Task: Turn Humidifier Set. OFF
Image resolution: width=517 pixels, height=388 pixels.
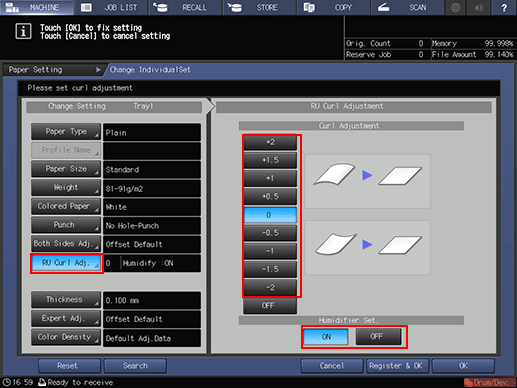Action: click(x=378, y=337)
